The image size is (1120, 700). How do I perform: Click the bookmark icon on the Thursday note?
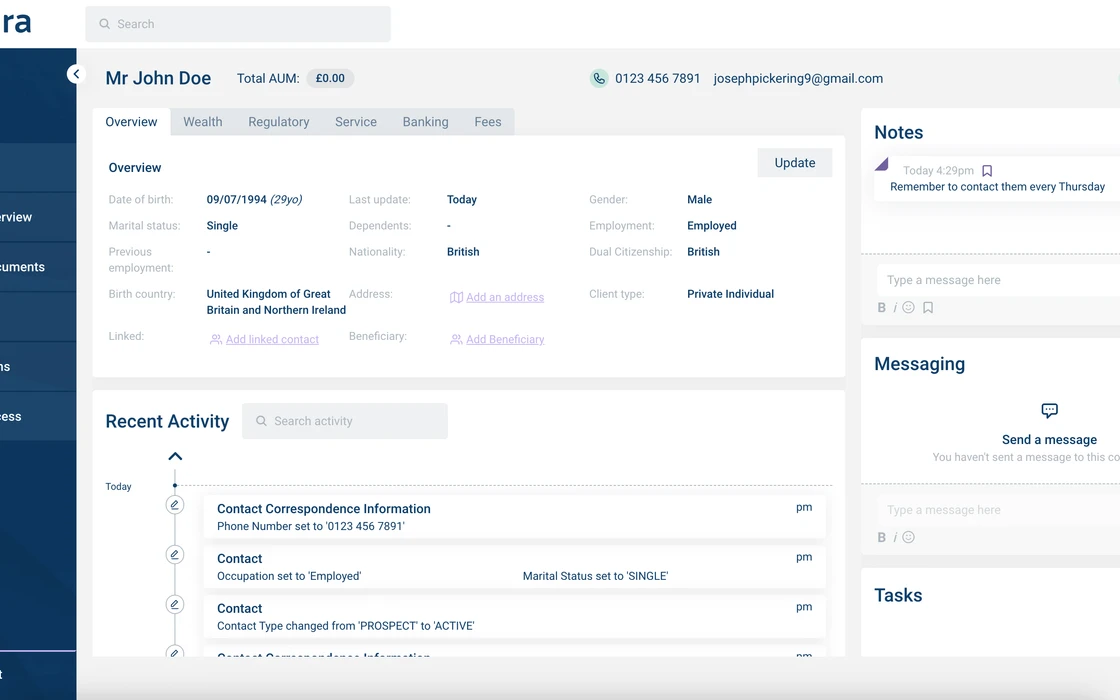coord(987,171)
